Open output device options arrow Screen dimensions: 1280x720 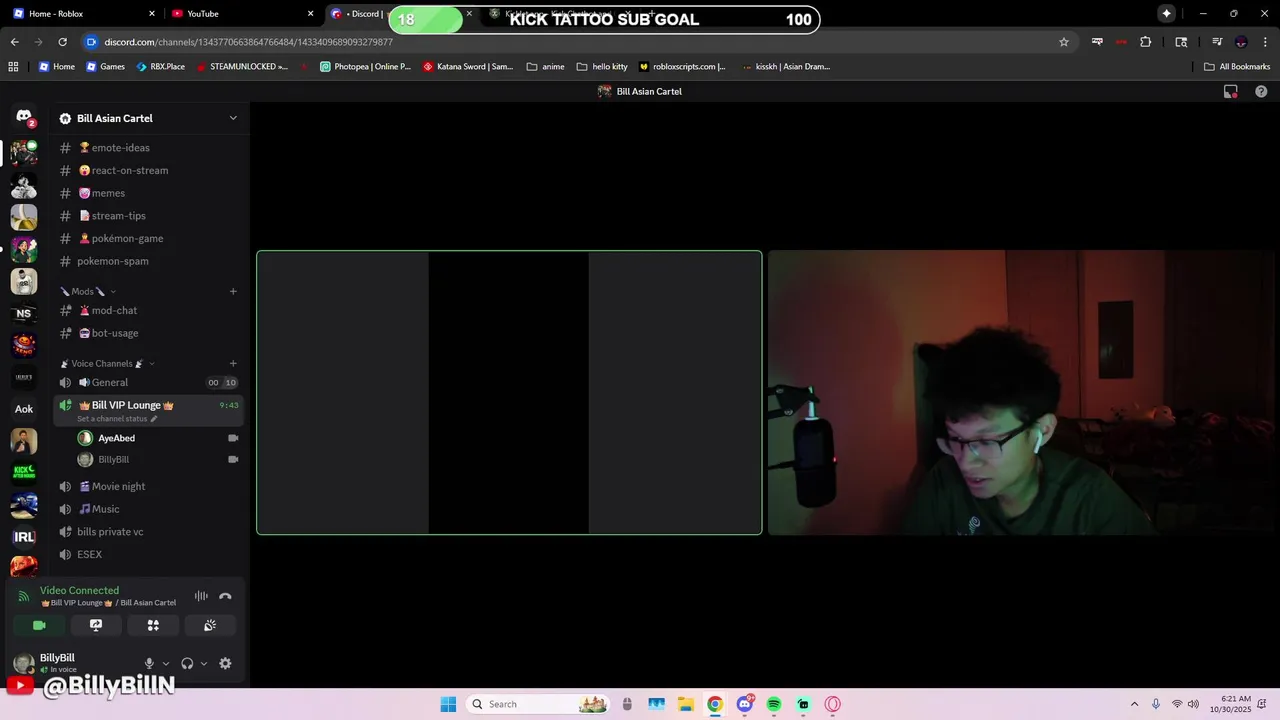tap(204, 663)
